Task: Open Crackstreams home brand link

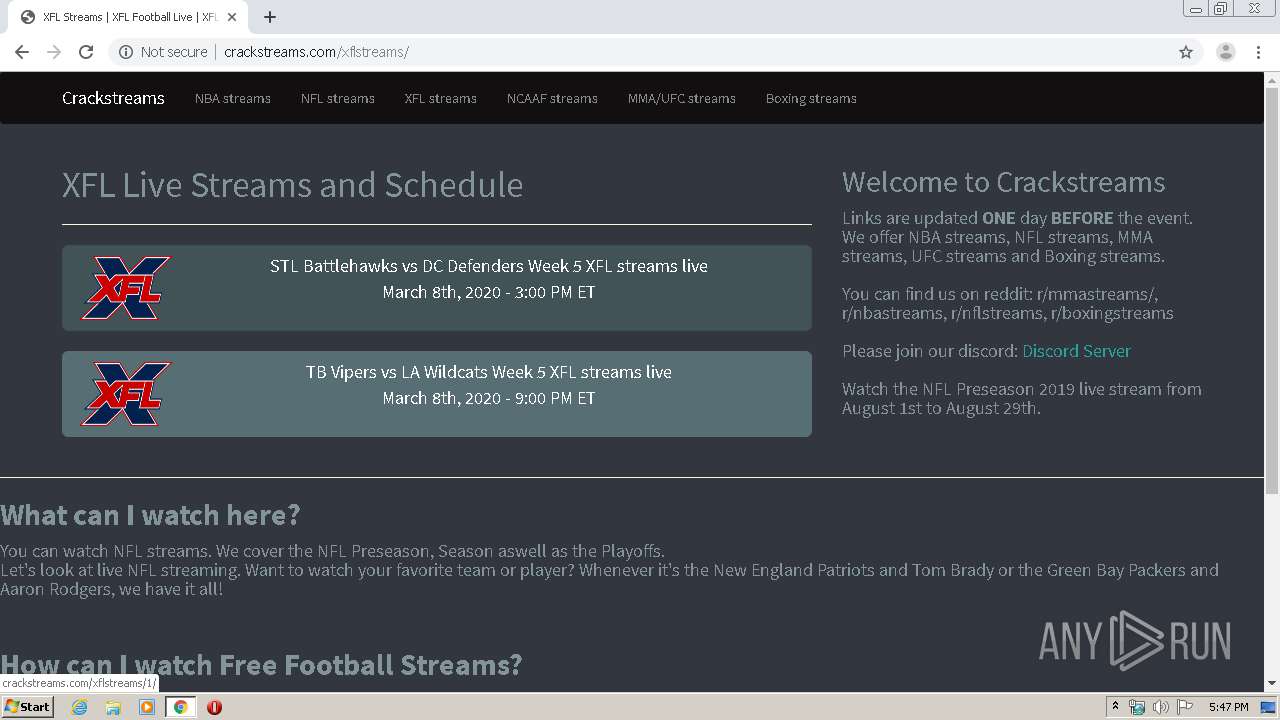Action: tap(113, 98)
